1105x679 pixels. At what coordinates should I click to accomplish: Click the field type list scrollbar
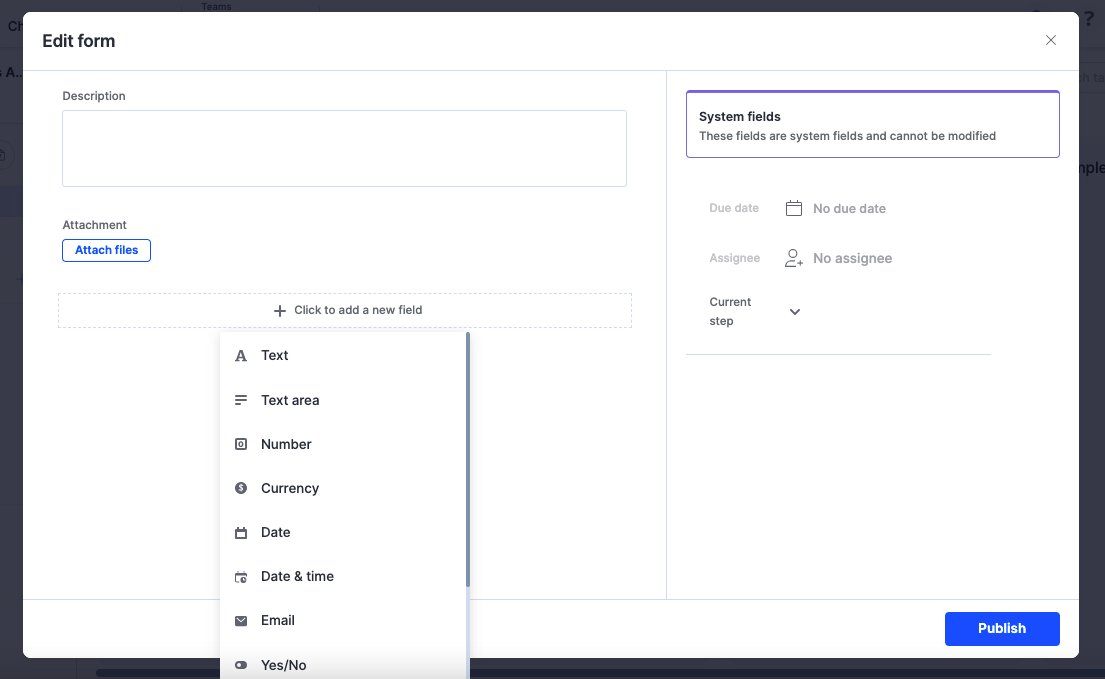tap(467, 460)
